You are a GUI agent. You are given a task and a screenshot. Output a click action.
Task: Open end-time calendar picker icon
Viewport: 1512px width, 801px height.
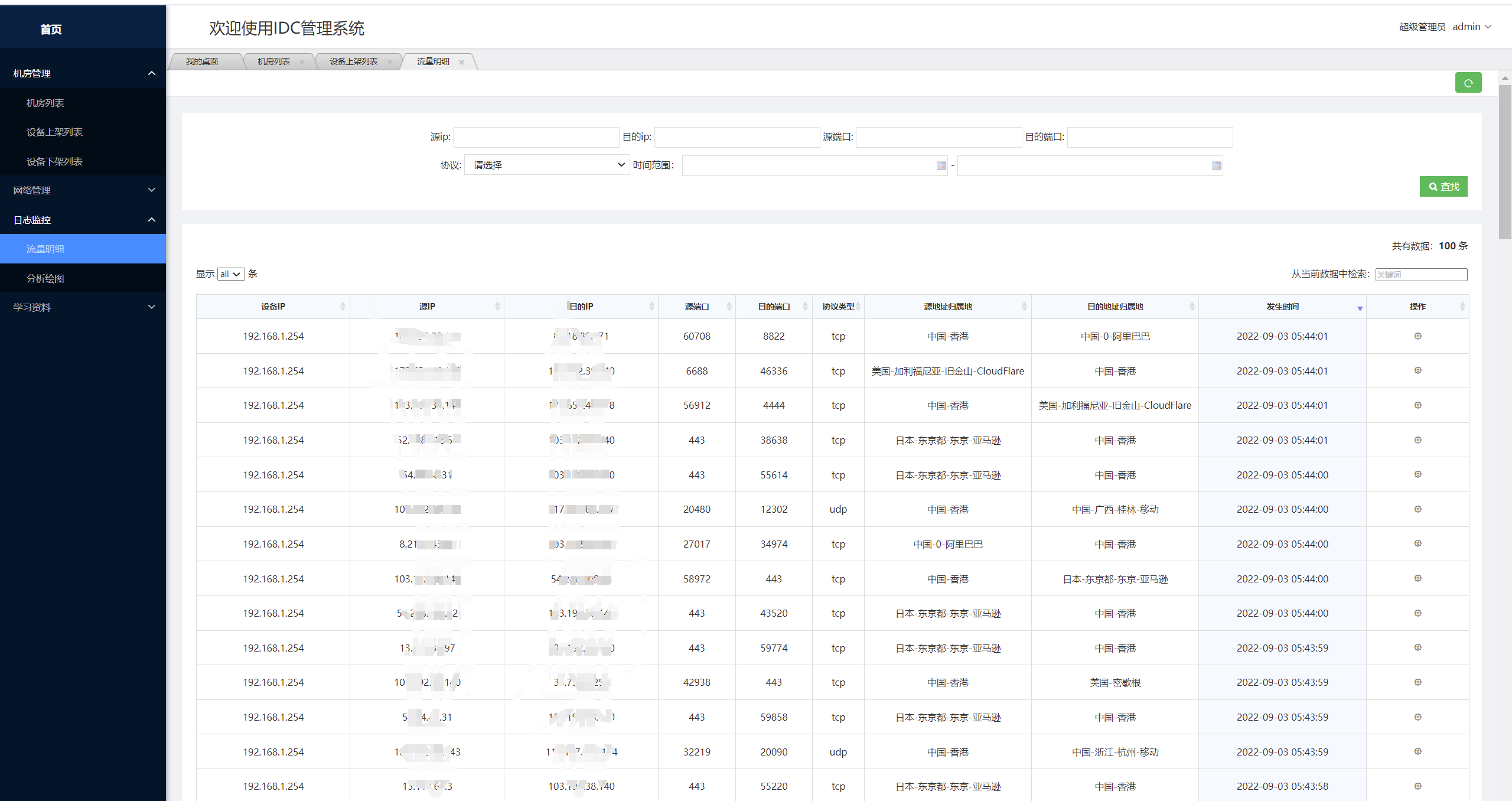(x=1216, y=165)
